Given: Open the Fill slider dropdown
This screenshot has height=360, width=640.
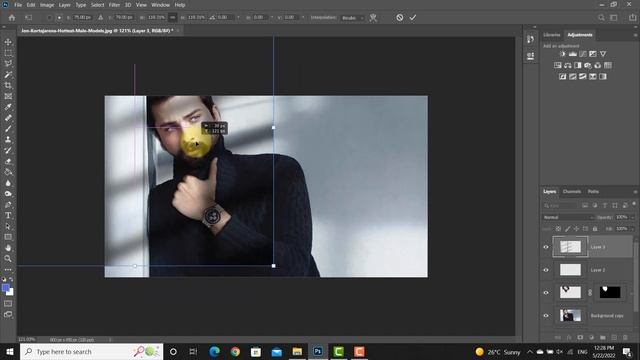Looking at the screenshot, I should tap(632, 229).
